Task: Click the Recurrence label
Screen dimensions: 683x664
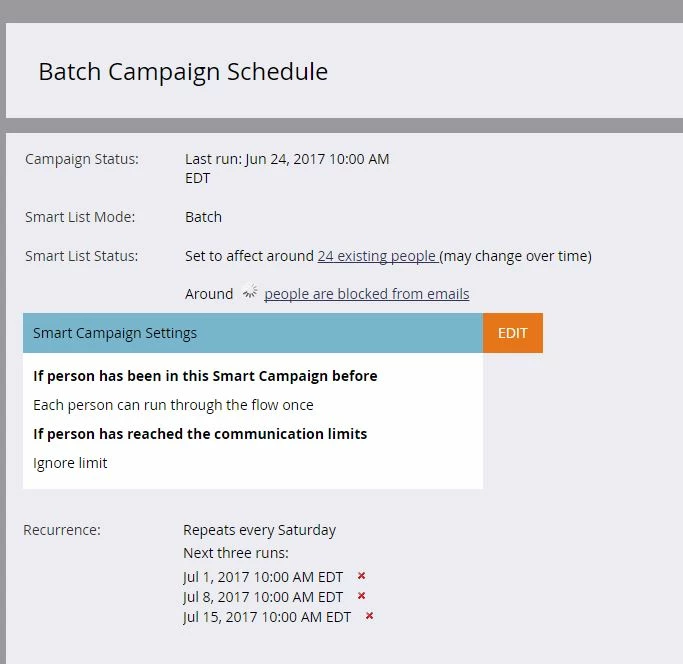Action: (x=62, y=530)
